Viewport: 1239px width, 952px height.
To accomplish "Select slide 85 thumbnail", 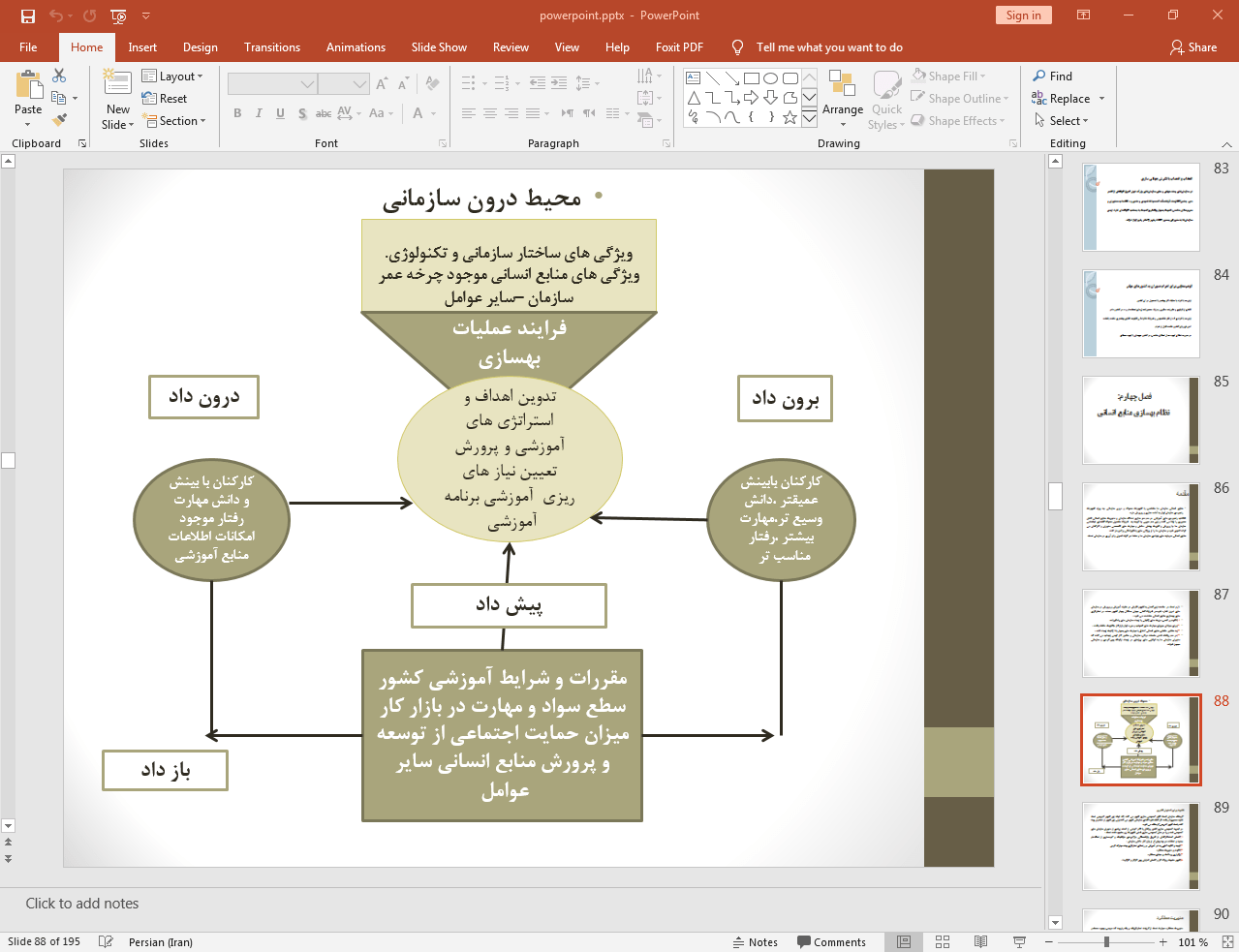I will 1140,420.
